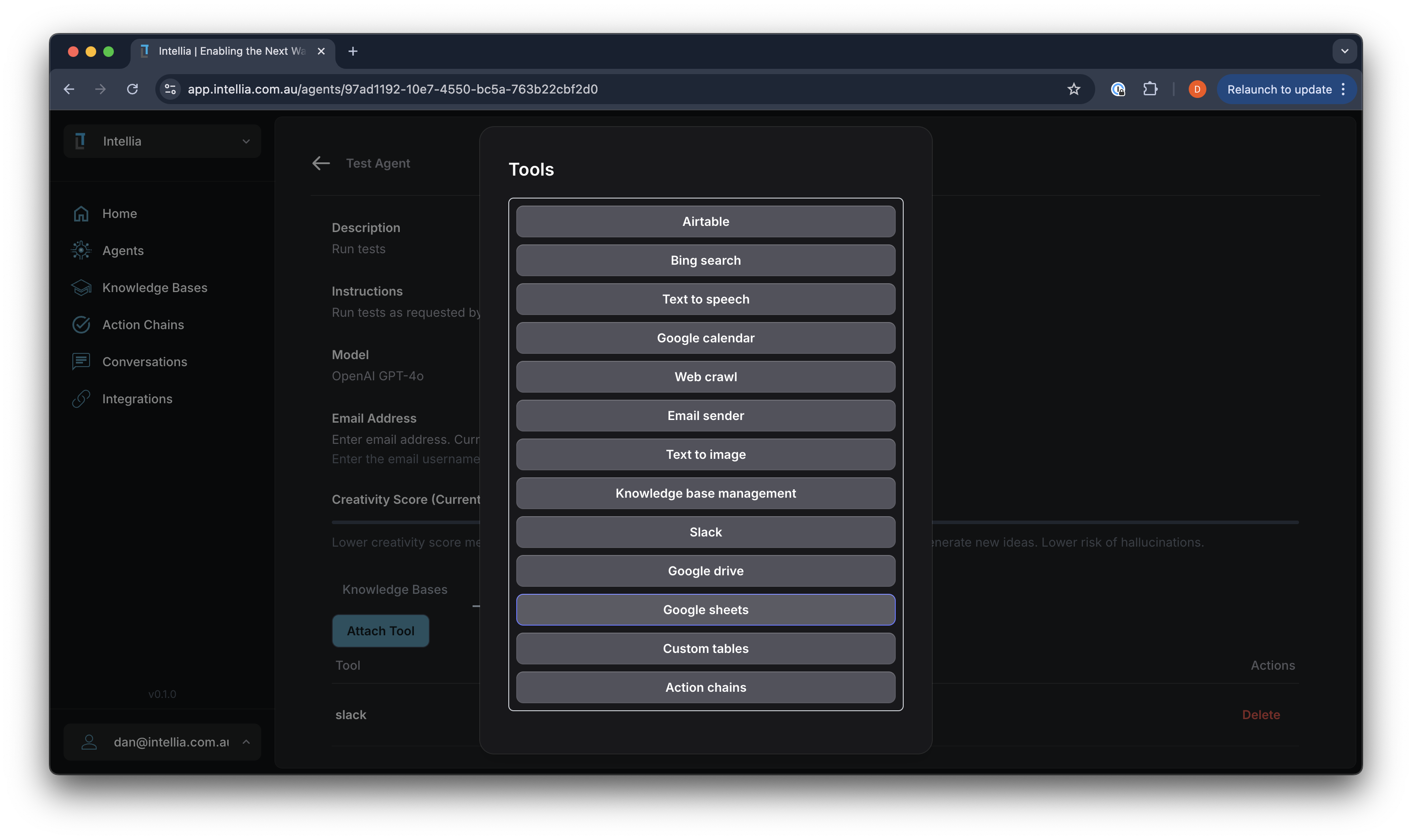Go back using the Test Agent arrow
The height and width of the screenshot is (840, 1412).
(321, 163)
